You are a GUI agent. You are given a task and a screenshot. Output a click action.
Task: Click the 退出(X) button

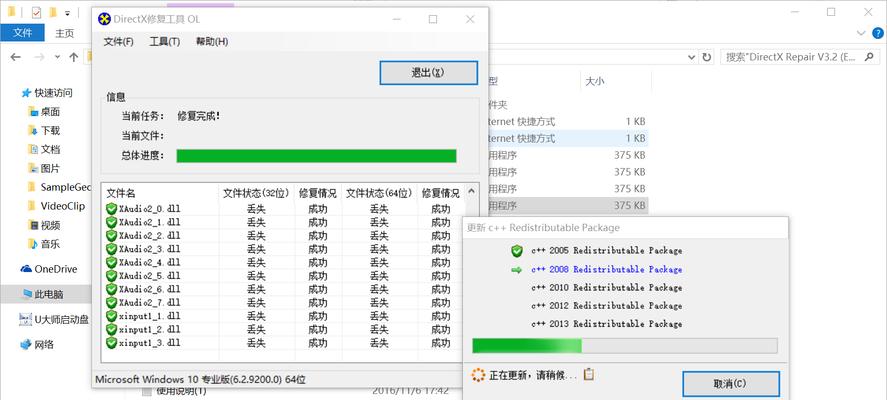point(429,73)
